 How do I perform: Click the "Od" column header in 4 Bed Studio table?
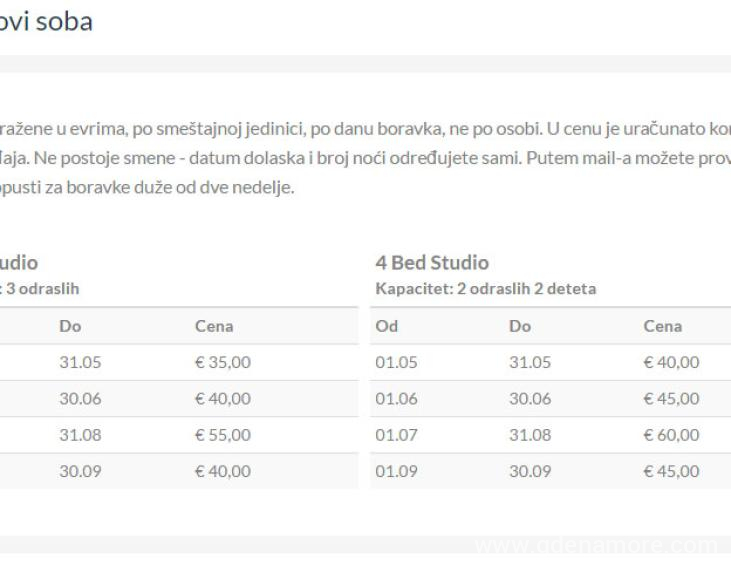[387, 326]
